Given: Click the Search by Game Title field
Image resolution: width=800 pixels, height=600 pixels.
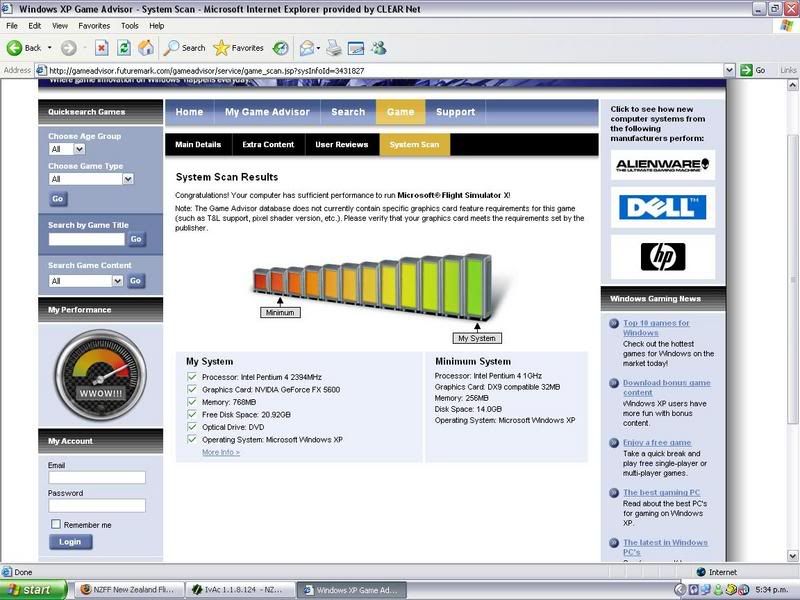Looking at the screenshot, I should click(86, 240).
